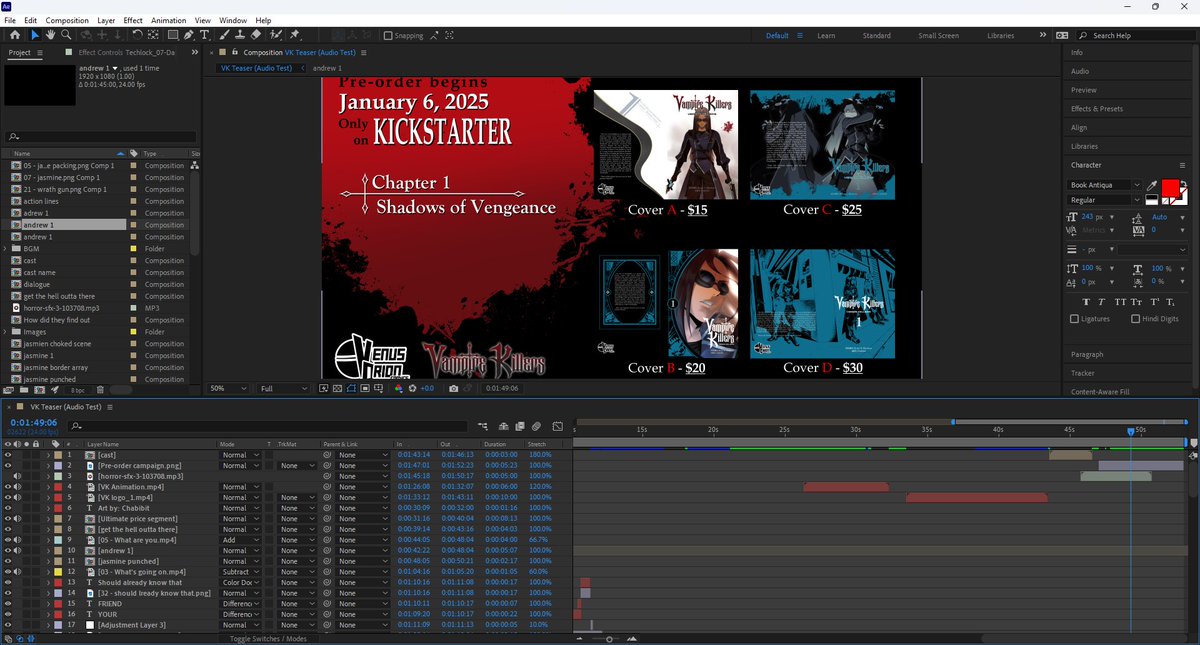Screen dimensions: 1200x645
Task: Open the timeline graph editor icon
Action: 557,426
